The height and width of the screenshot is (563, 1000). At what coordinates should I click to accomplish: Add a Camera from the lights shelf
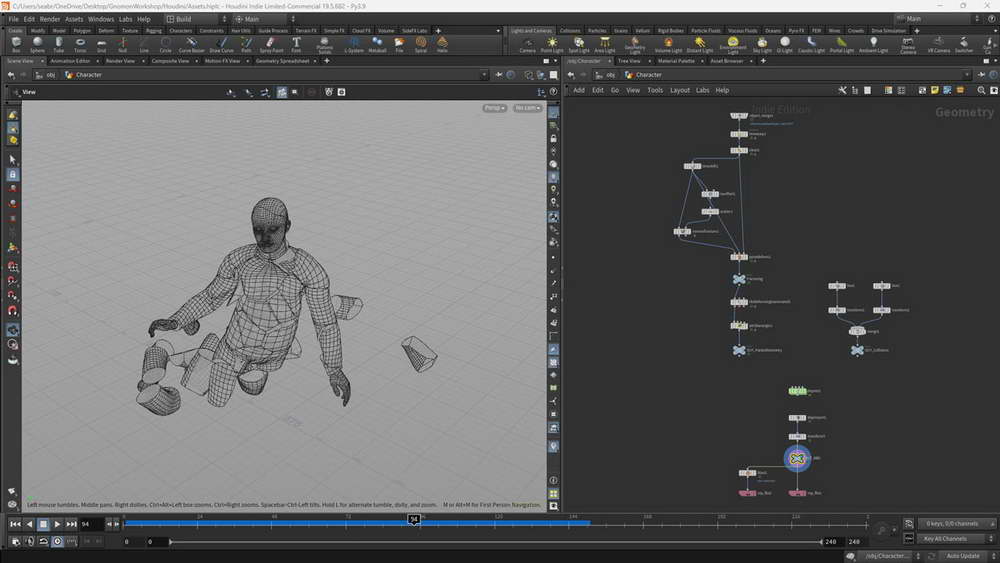coord(527,45)
